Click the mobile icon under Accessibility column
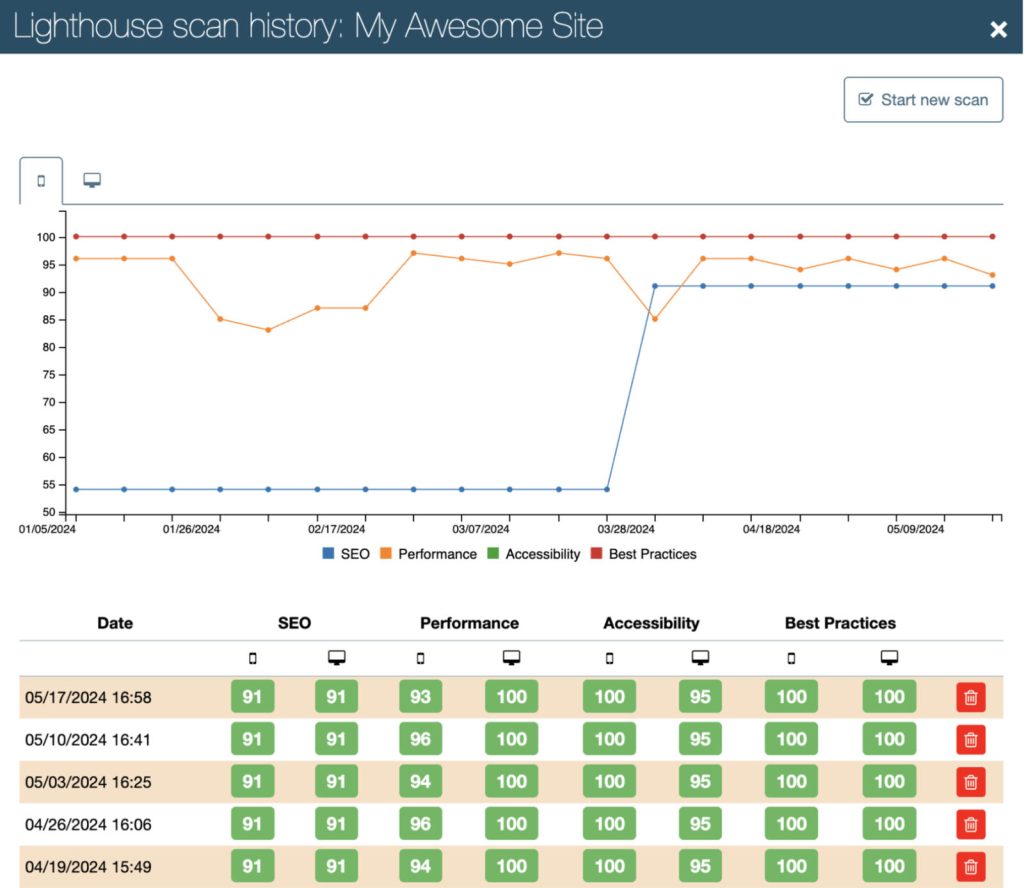1024x888 pixels. click(609, 658)
